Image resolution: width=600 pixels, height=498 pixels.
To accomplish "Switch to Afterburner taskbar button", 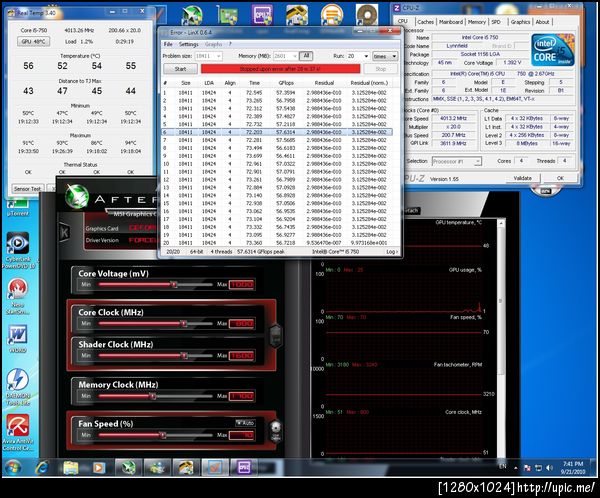I will point(129,467).
